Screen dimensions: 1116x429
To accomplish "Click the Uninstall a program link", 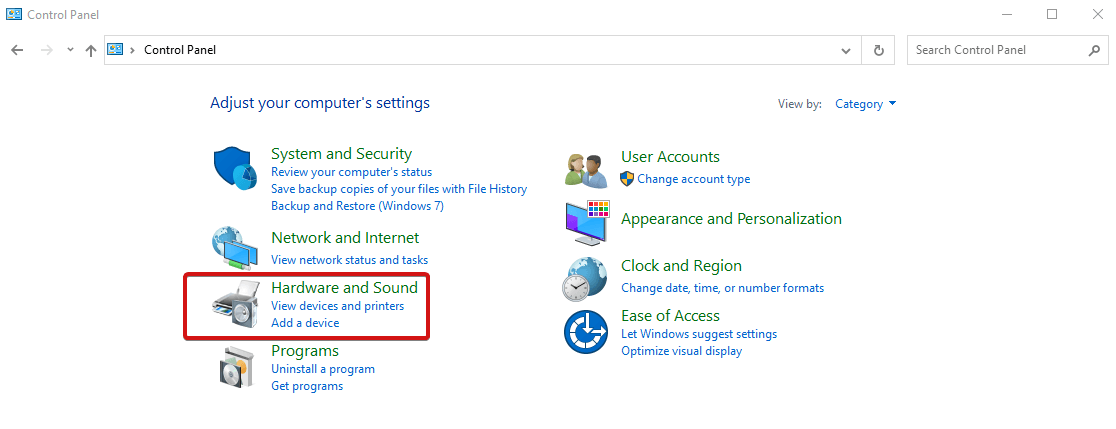I will pos(323,369).
